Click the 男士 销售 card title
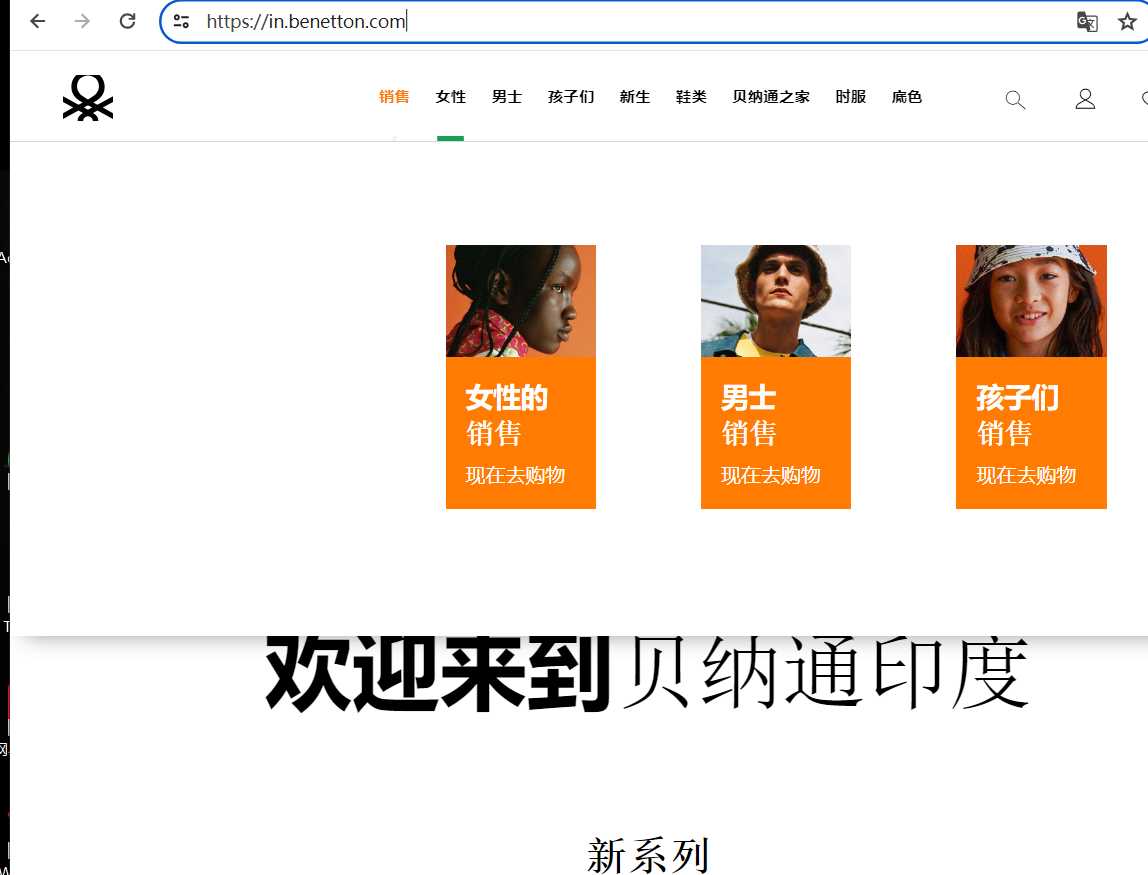1148x875 pixels. point(748,415)
